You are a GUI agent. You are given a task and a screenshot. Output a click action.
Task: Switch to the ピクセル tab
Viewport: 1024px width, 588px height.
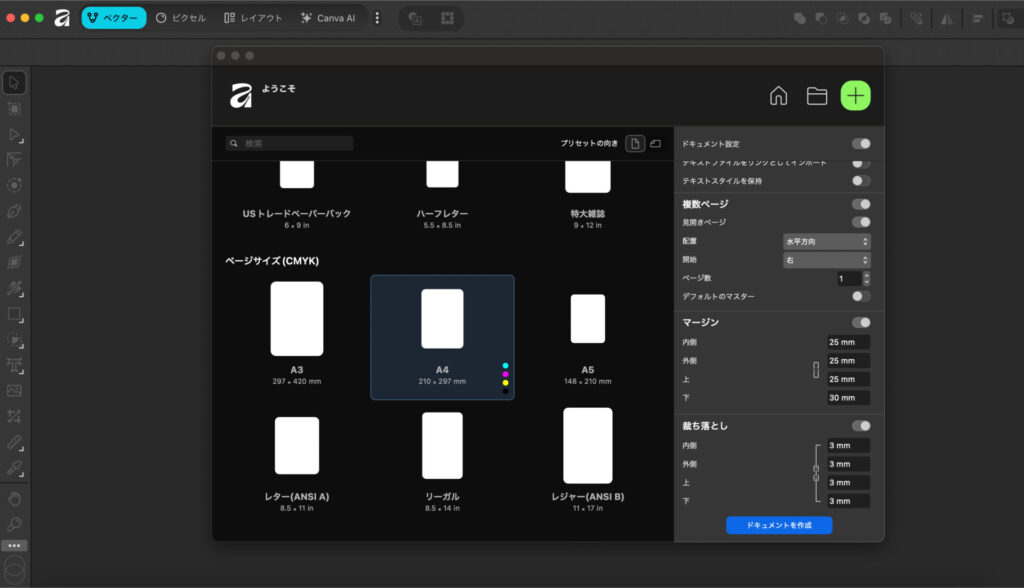pos(181,18)
